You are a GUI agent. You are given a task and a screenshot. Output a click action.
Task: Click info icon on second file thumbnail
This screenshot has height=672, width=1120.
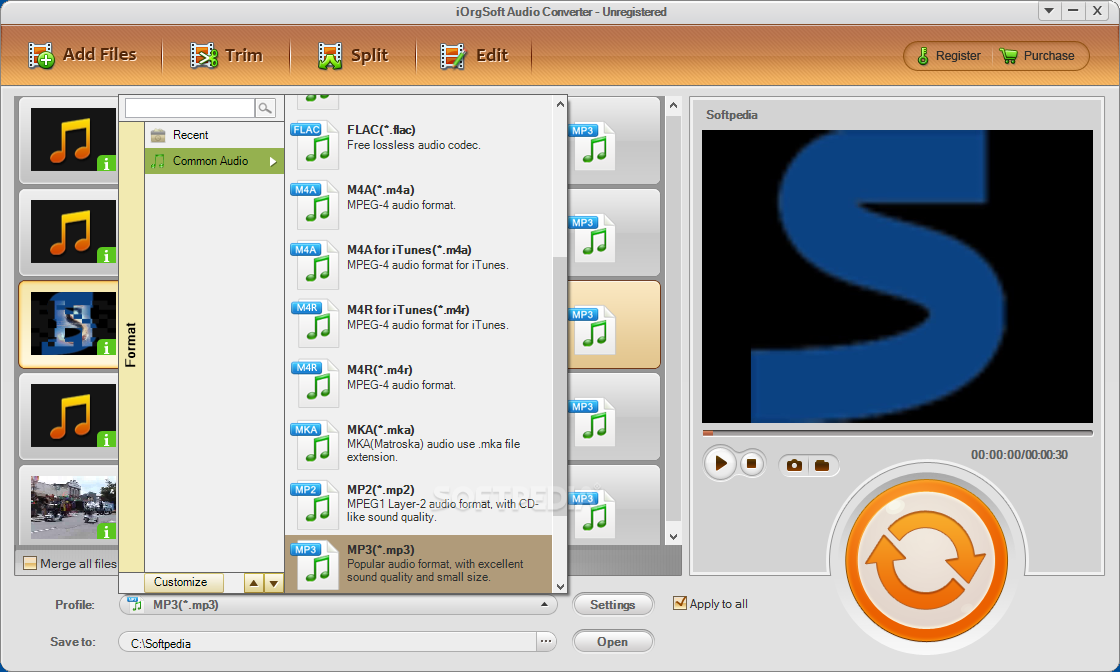click(x=106, y=256)
